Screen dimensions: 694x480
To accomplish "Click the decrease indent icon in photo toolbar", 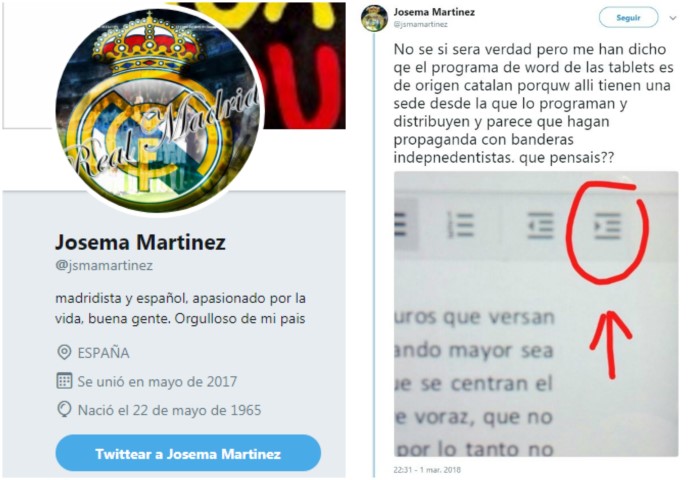I will pyautogui.click(x=540, y=225).
